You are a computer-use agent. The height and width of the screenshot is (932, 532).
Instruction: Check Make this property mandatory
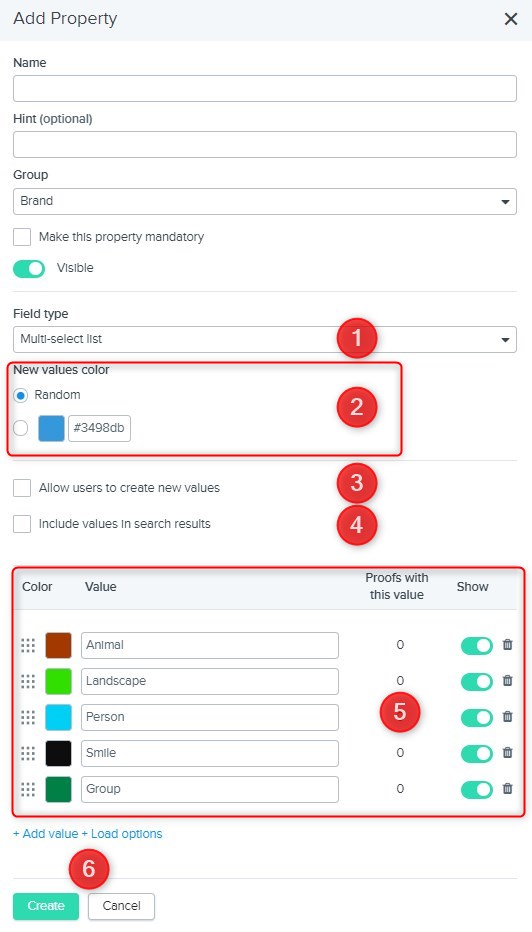pos(22,237)
